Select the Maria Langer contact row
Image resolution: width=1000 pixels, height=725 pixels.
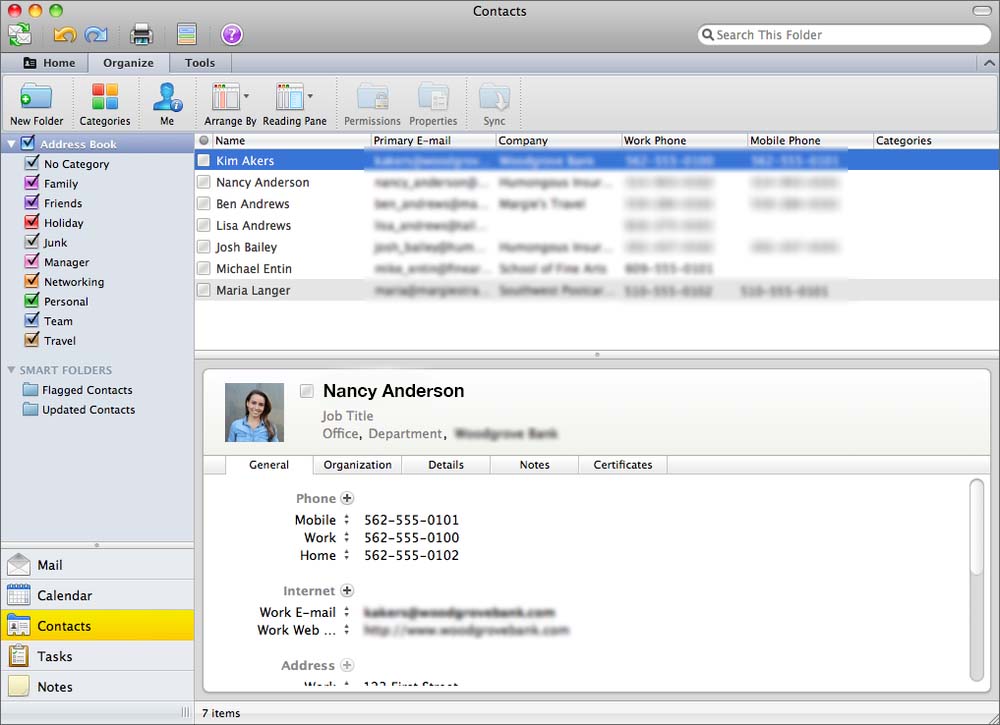click(597, 290)
